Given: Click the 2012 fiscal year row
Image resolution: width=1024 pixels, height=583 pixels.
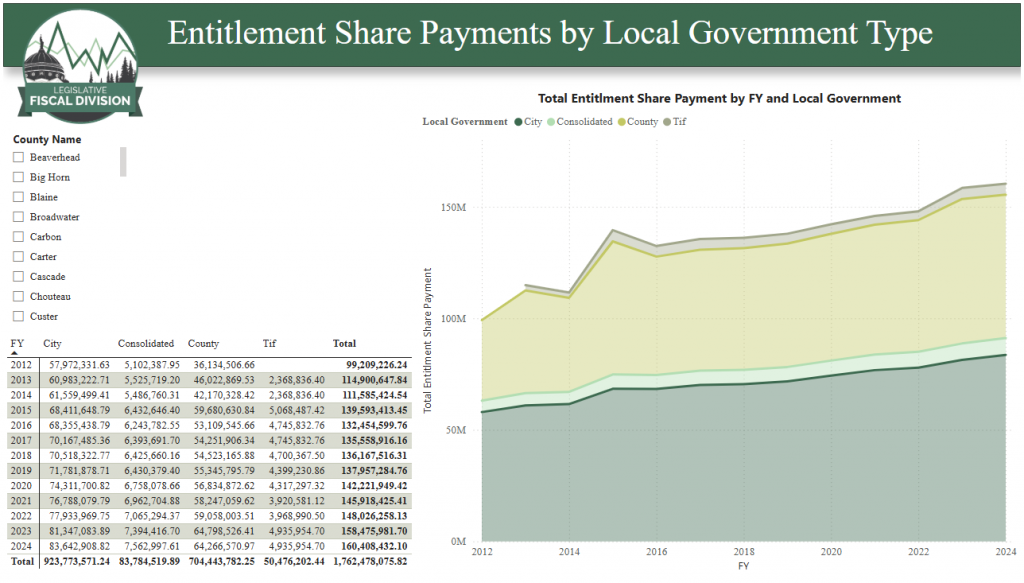Looking at the screenshot, I should pos(18,366).
